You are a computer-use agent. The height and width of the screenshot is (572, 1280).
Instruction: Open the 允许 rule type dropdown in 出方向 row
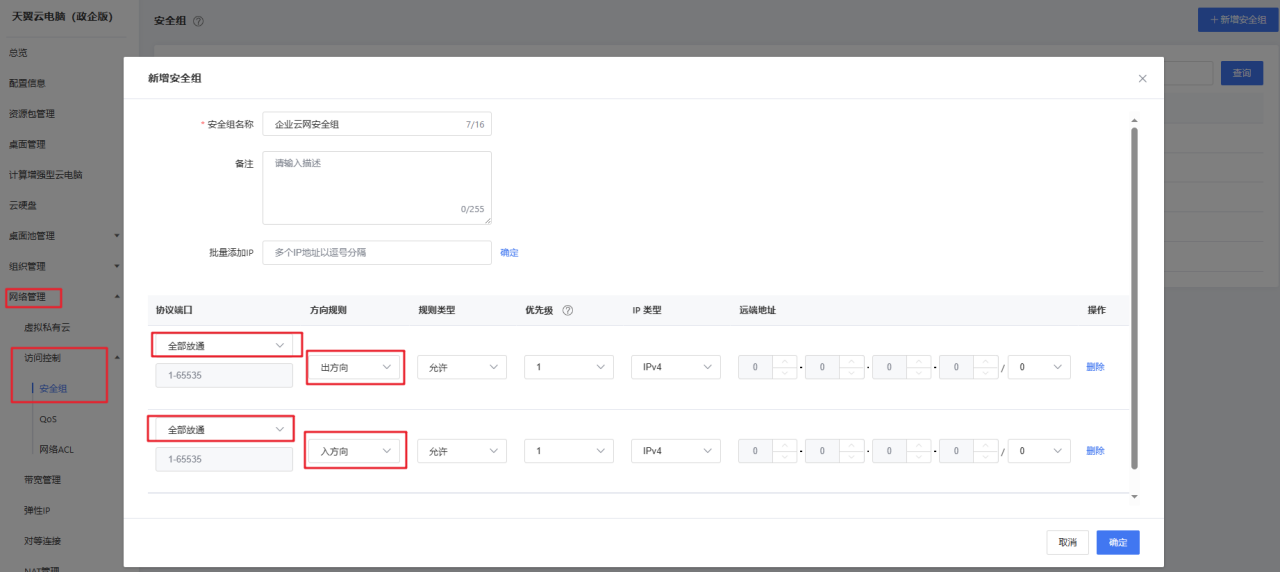(x=462, y=367)
